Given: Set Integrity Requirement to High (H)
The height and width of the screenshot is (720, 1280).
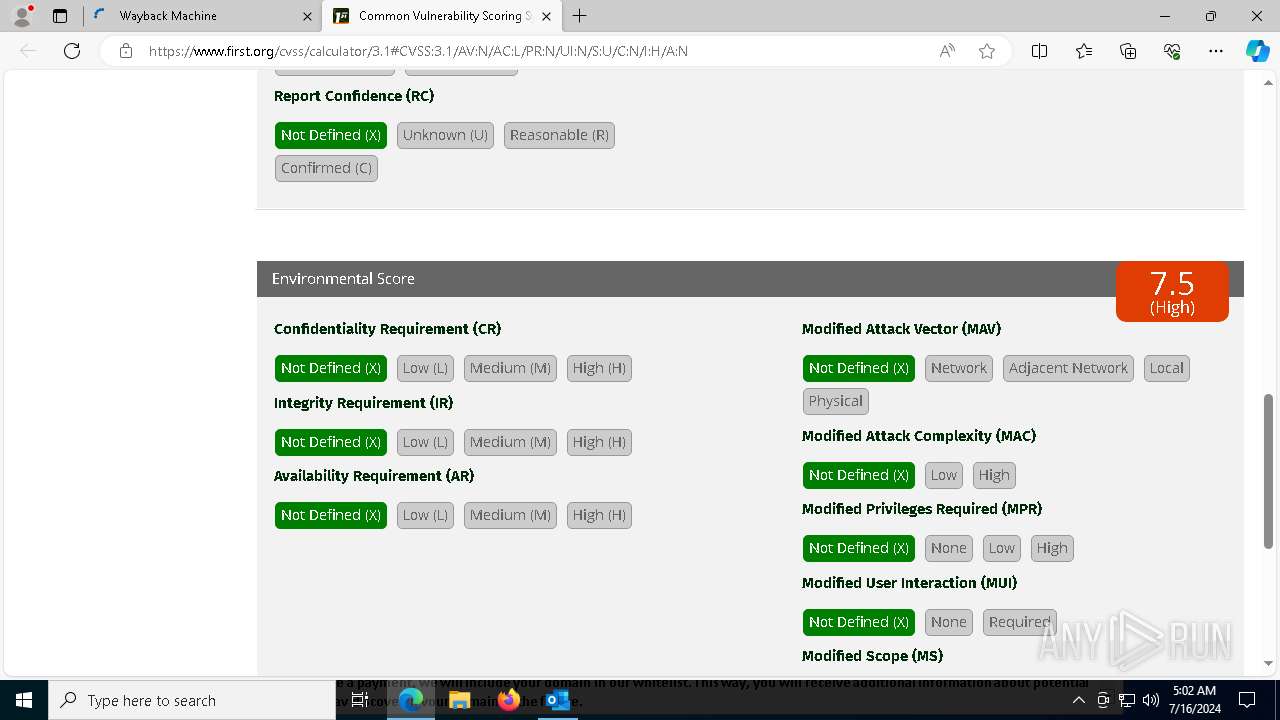Looking at the screenshot, I should 599,442.
